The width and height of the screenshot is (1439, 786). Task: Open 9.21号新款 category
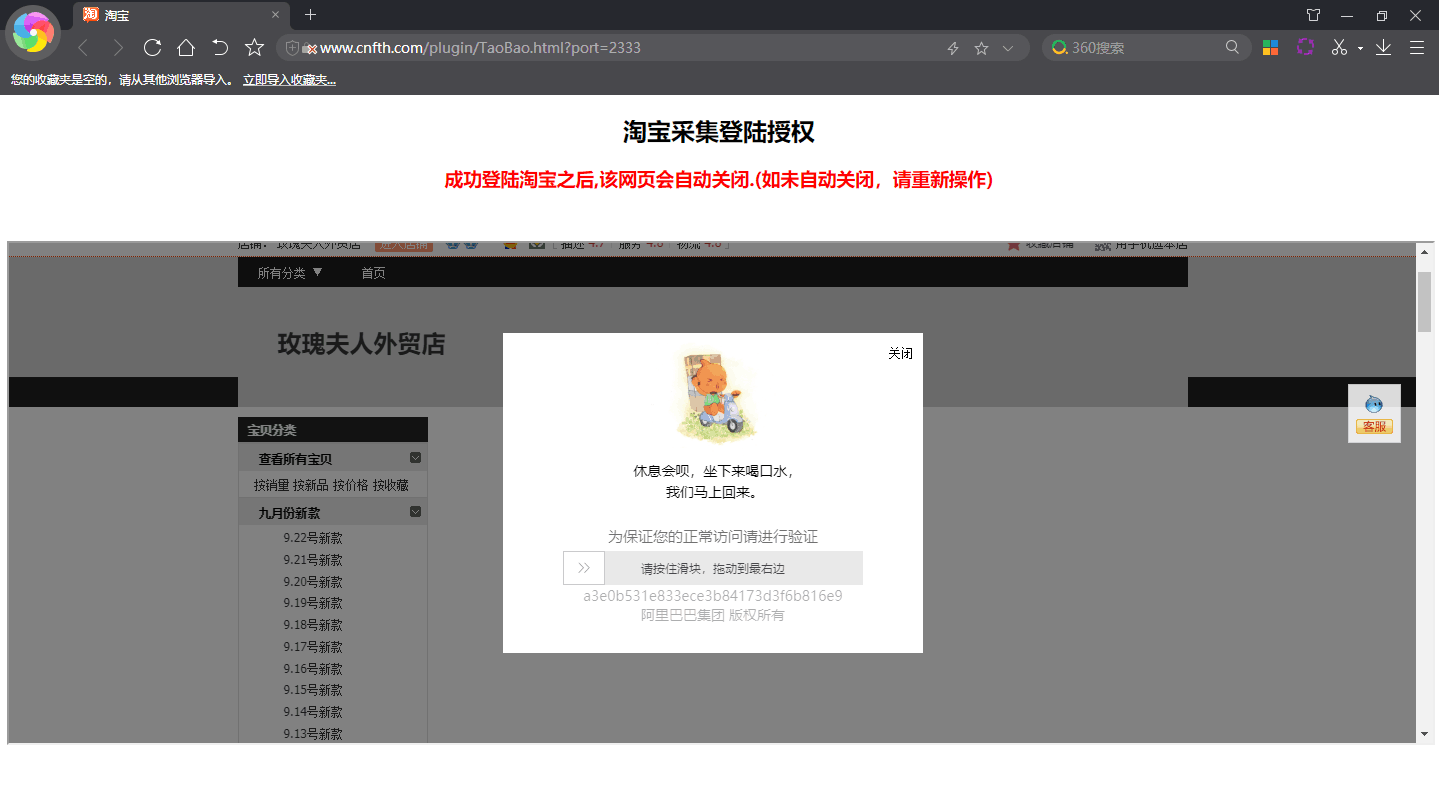click(313, 560)
